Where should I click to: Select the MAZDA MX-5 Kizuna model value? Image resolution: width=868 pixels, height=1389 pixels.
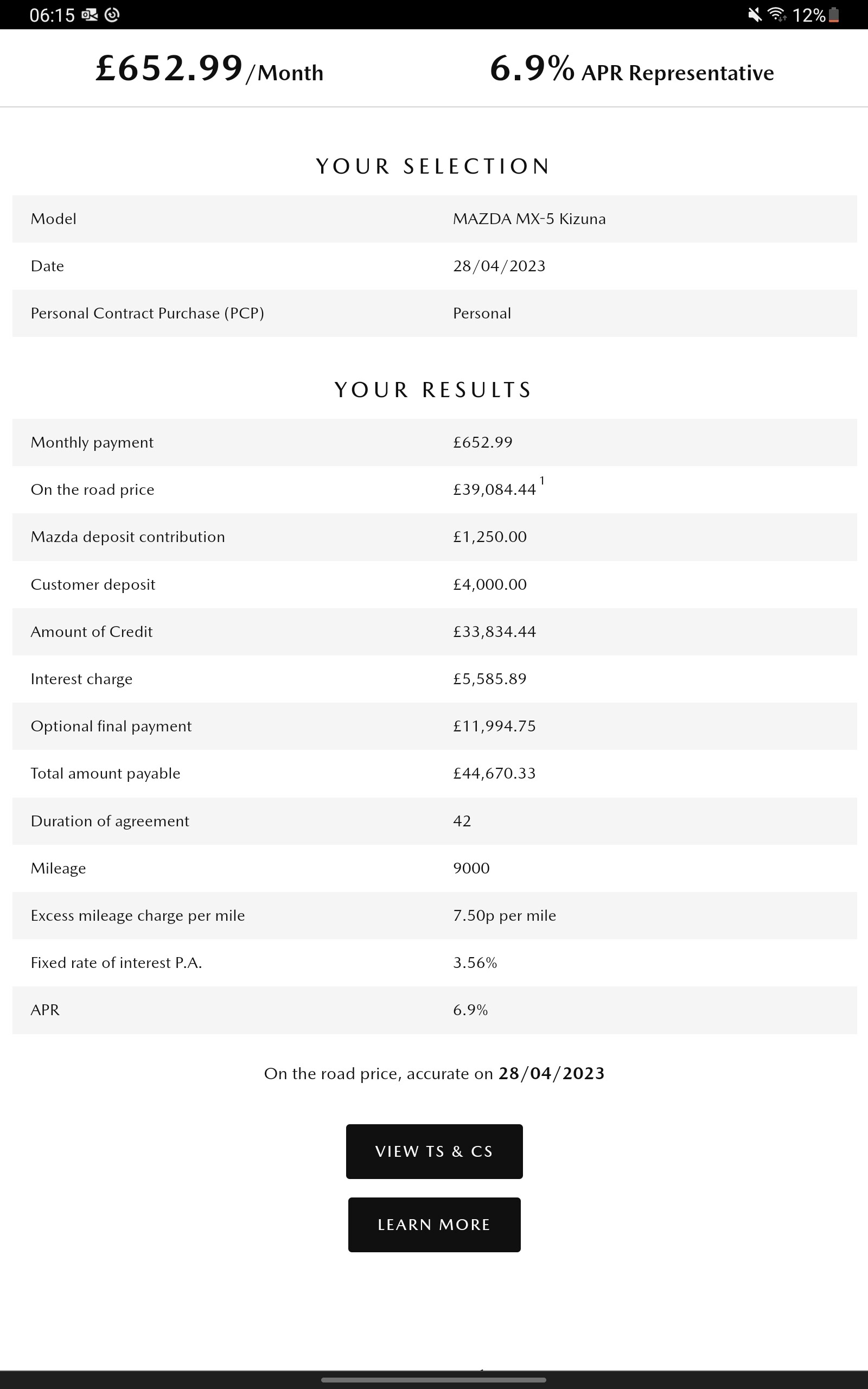point(529,219)
